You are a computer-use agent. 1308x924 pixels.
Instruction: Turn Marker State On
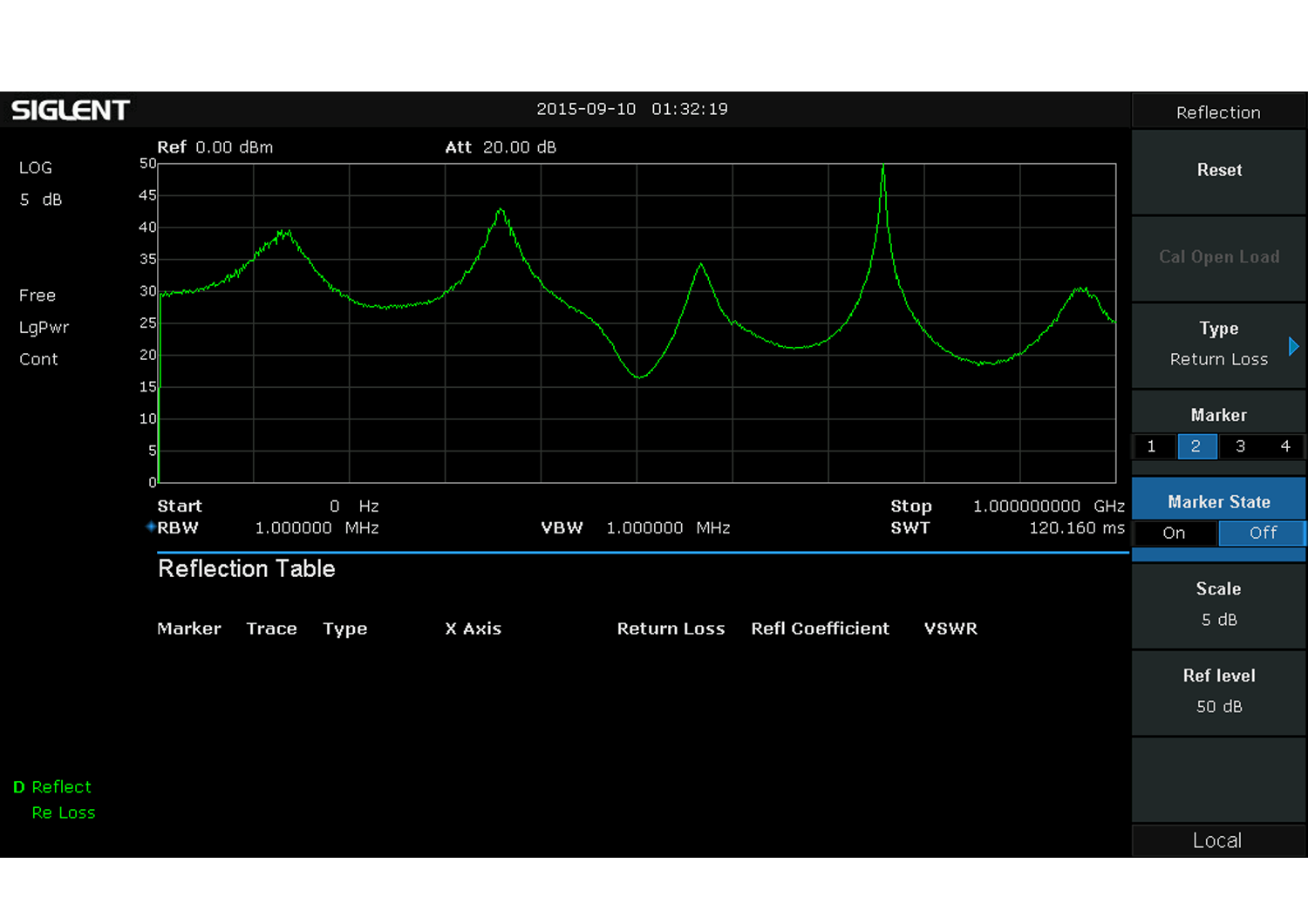click(1174, 533)
